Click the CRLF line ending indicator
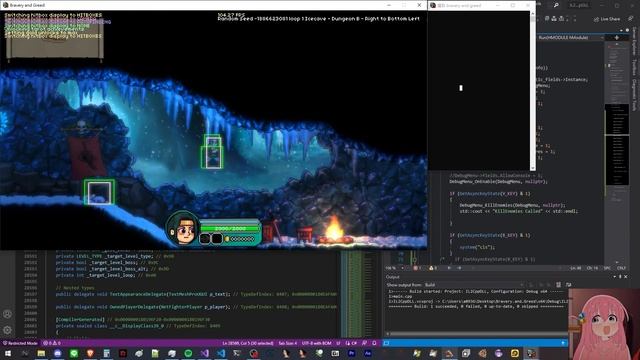 coord(621,268)
